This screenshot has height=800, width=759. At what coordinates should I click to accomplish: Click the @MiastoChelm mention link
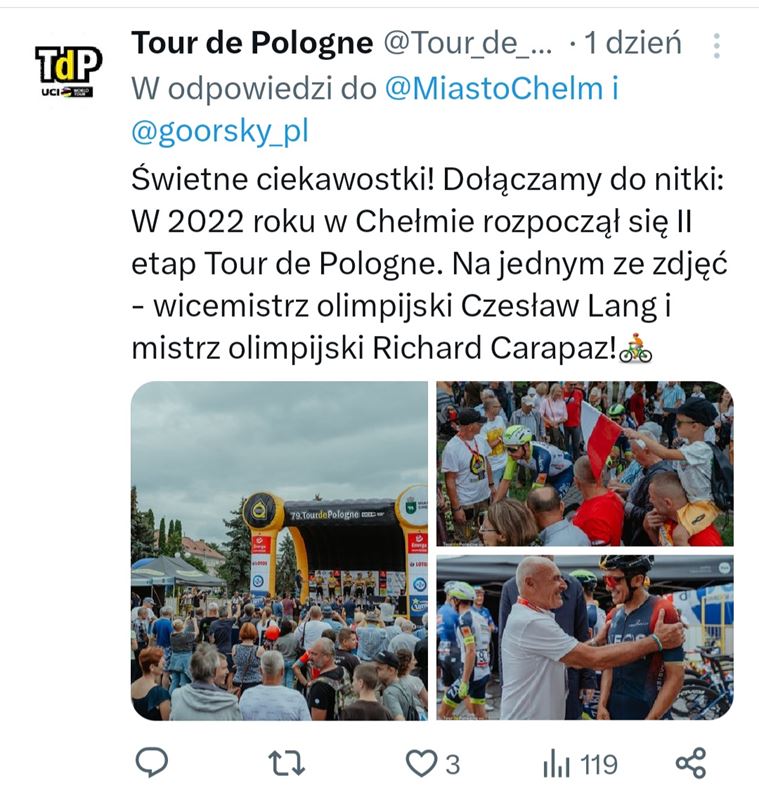pyautogui.click(x=494, y=88)
